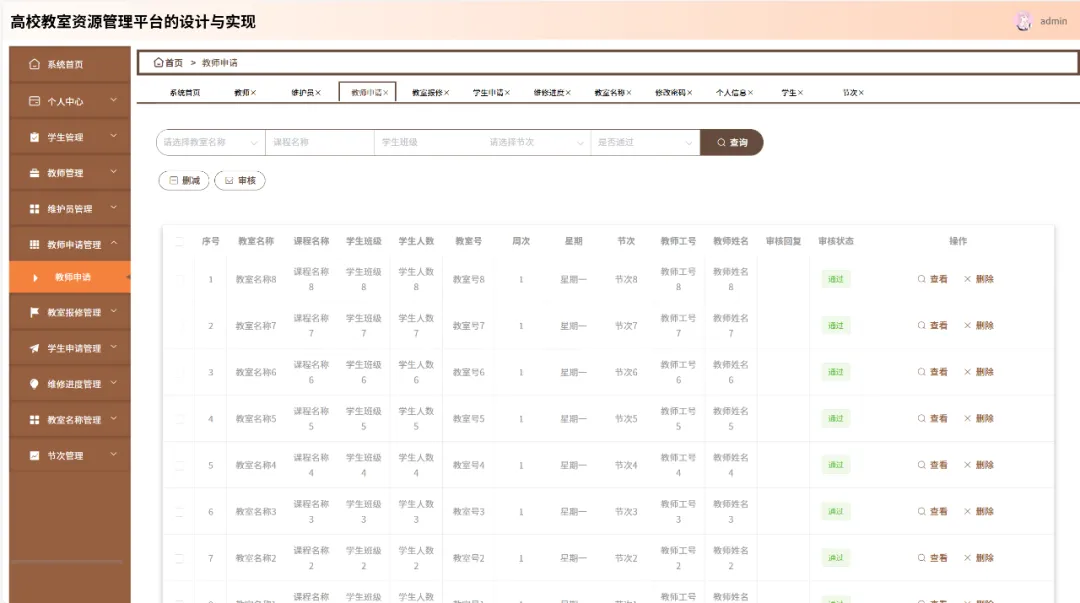The image size is (1080, 603).
Task: Close the active 教师申请 tab with its X
Action: 386,92
